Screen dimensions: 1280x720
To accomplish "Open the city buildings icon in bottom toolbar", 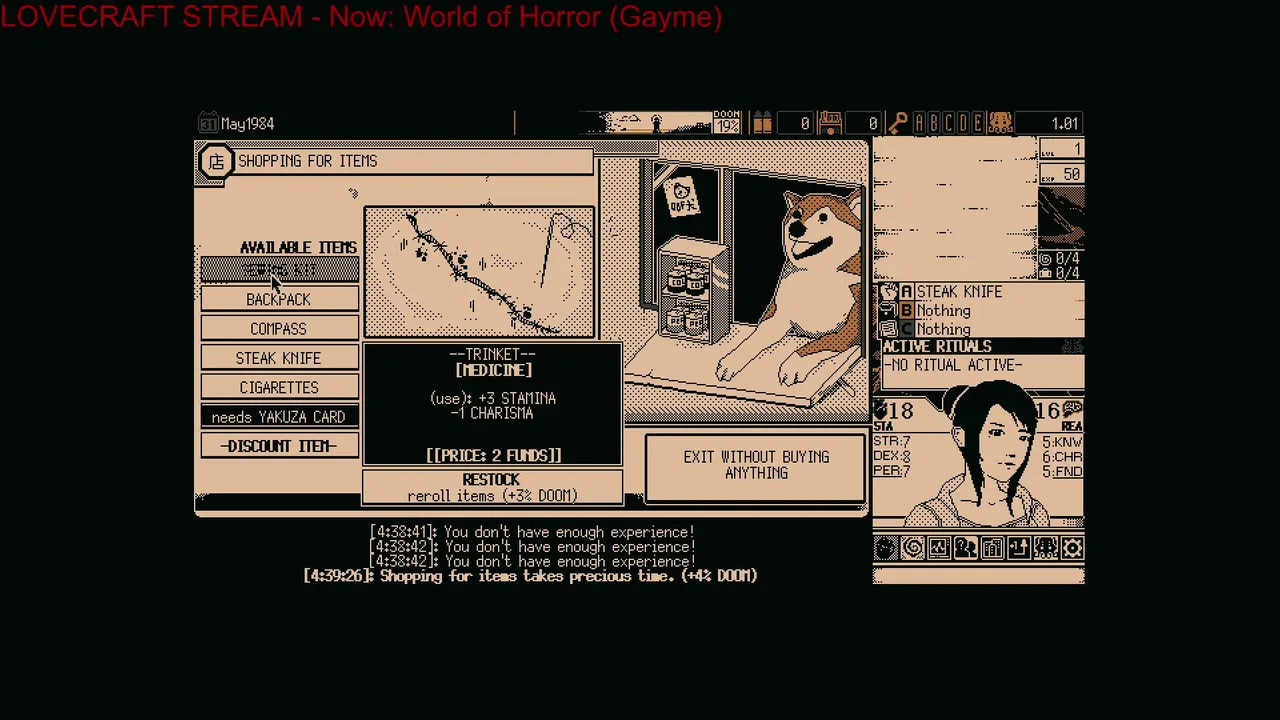I will click(x=992, y=548).
